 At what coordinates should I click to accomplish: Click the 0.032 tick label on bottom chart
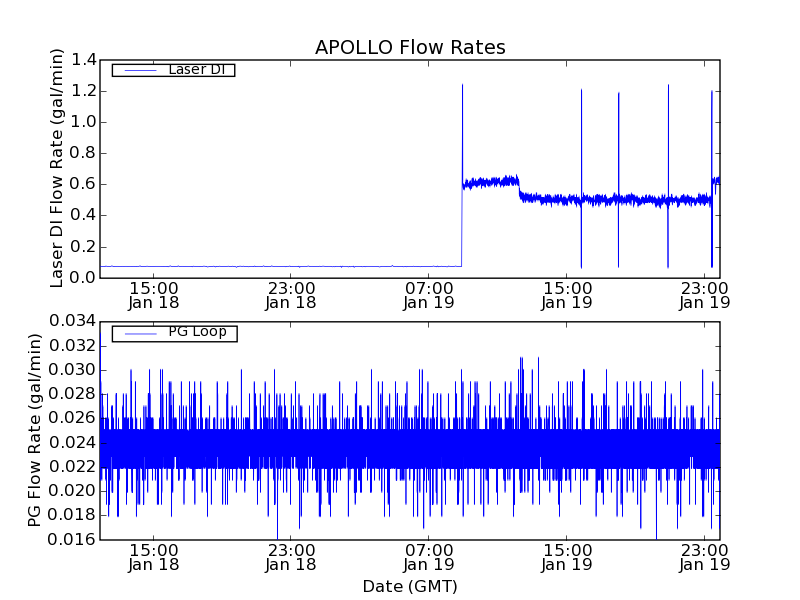click(x=72, y=346)
